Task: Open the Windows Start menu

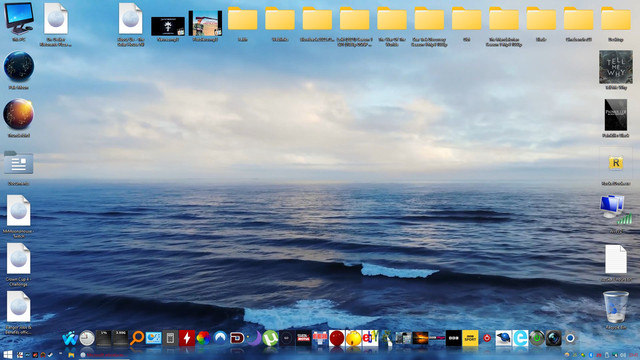Action: pos(8,355)
